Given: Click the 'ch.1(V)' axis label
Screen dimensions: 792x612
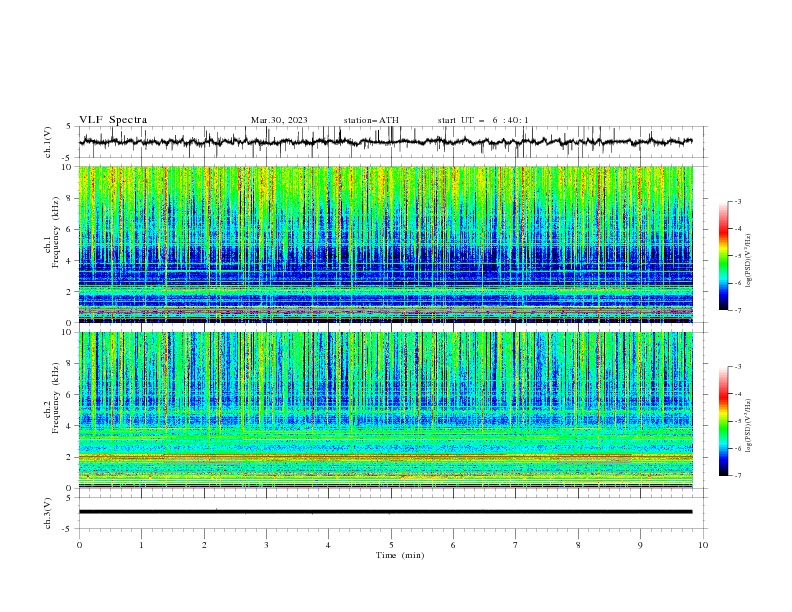Looking at the screenshot, I should pyautogui.click(x=48, y=142).
